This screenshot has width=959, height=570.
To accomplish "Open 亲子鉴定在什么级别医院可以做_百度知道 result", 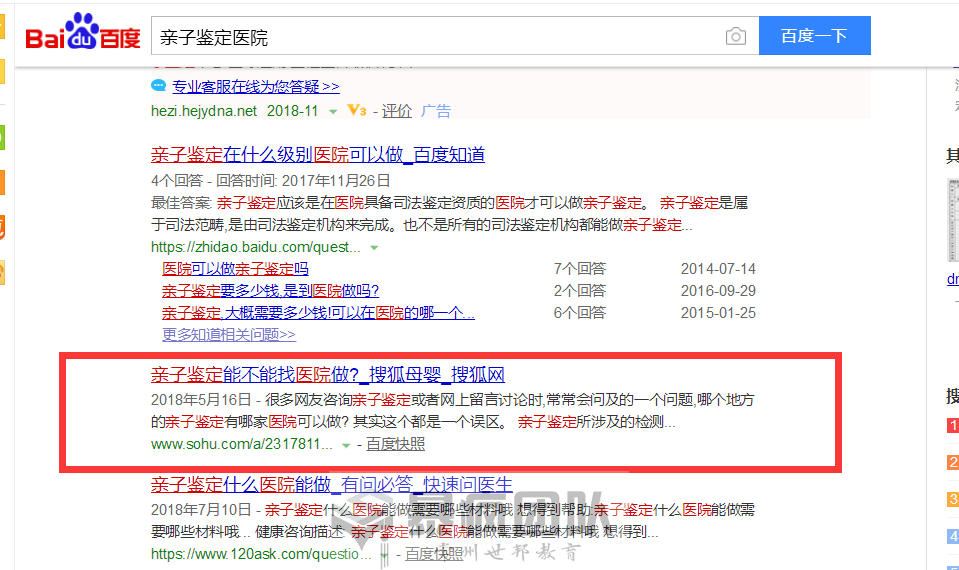I will (318, 155).
